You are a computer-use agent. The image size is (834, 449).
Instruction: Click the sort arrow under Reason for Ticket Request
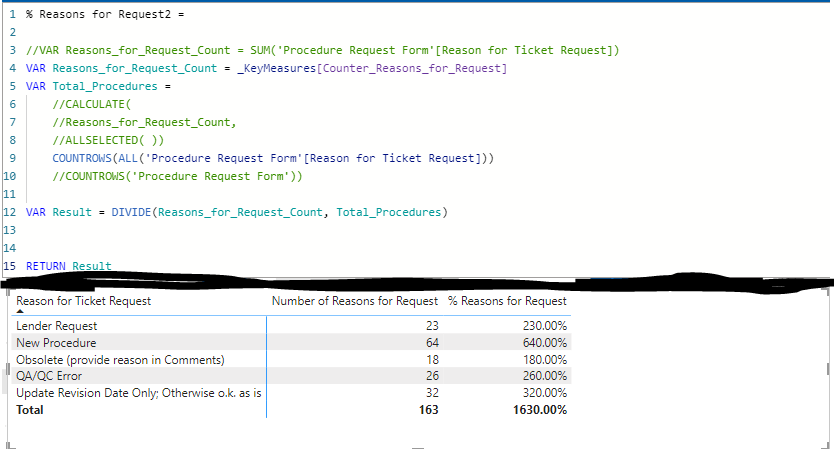(x=20, y=311)
